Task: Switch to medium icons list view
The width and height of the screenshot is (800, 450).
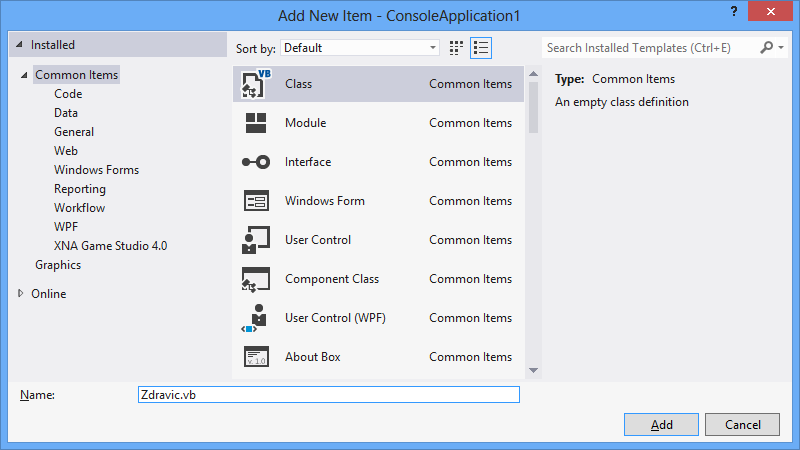Action: coord(481,47)
